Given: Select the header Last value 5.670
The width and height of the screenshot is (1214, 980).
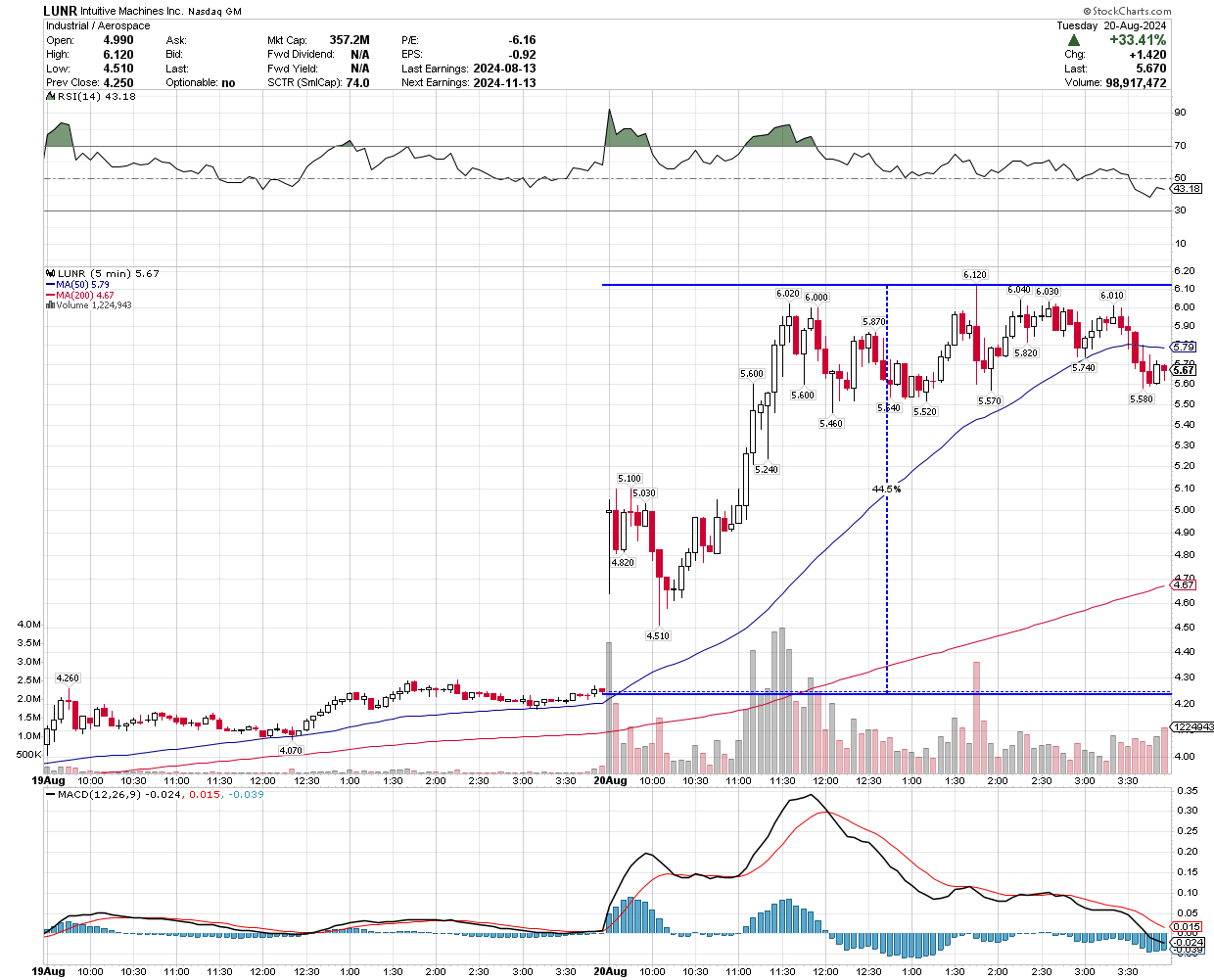Looking at the screenshot, I should [1151, 69].
